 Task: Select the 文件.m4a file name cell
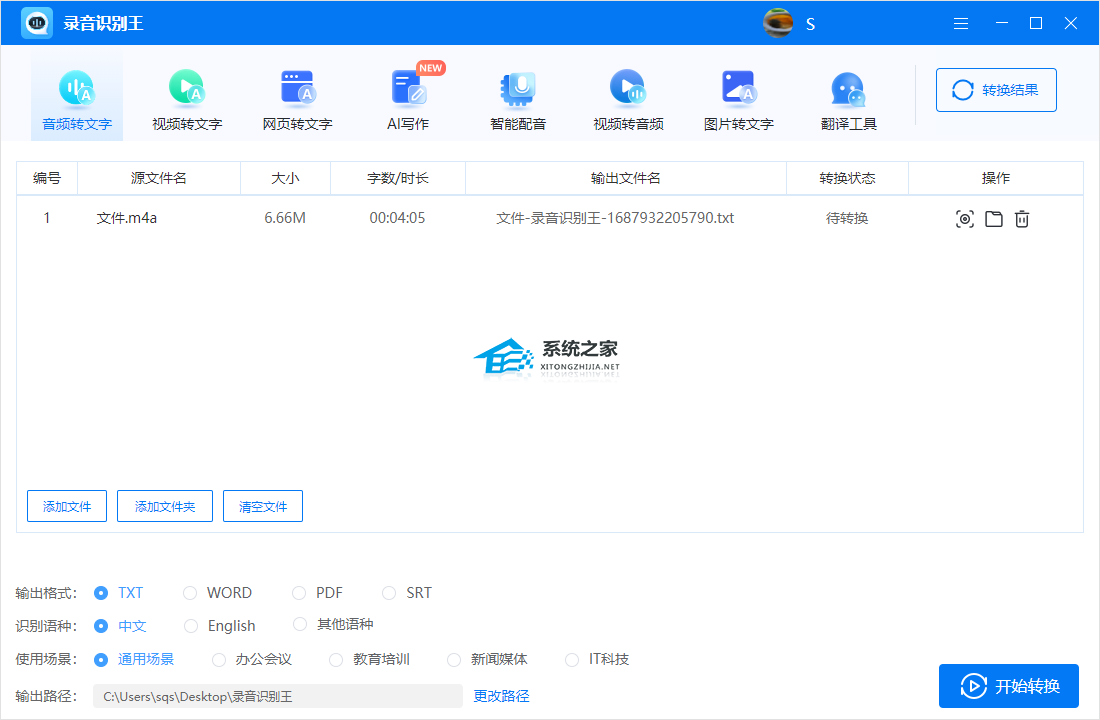tap(127, 218)
